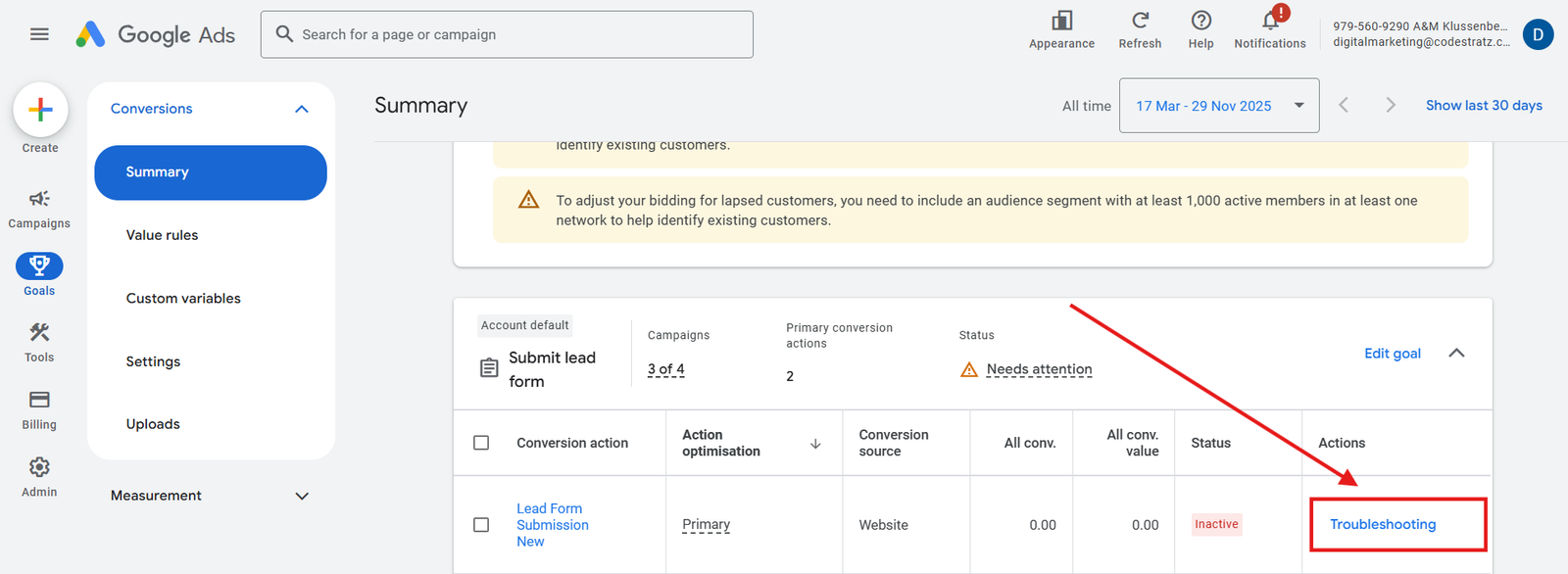Open the Goals trophy icon
Image resolution: width=1568 pixels, height=574 pixels.
pyautogui.click(x=39, y=265)
